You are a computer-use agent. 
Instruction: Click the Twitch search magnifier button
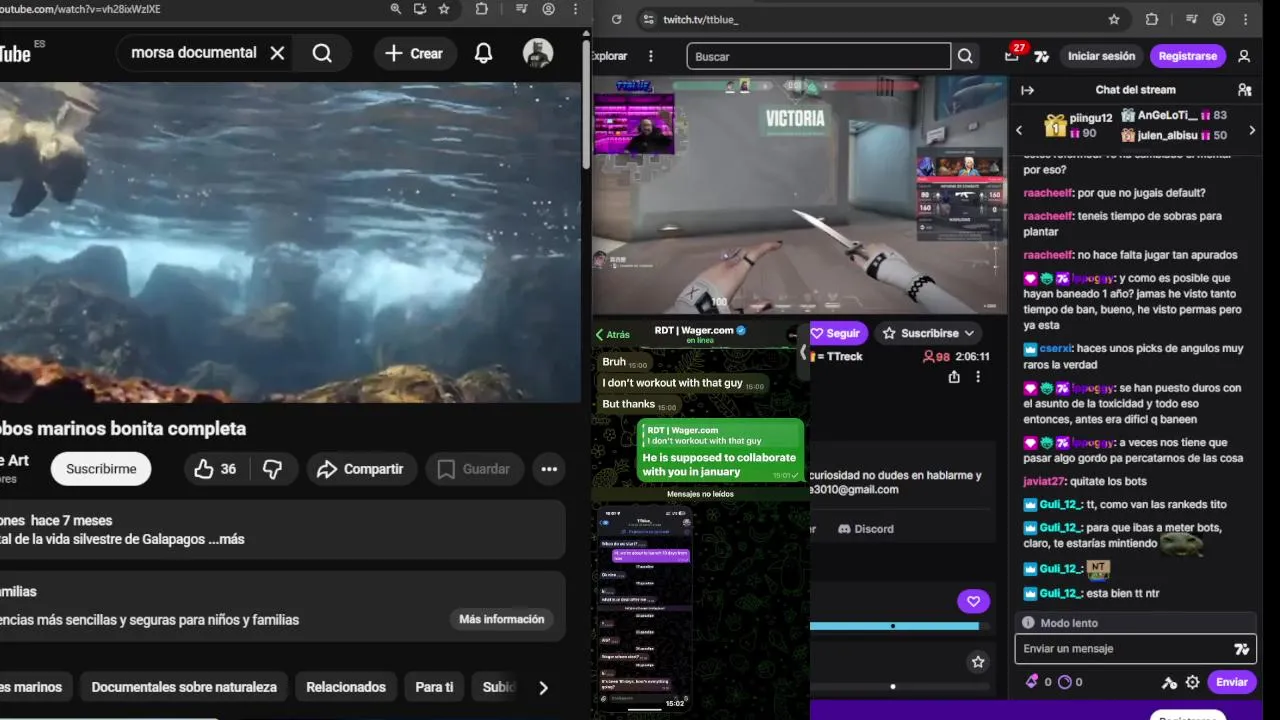point(965,56)
